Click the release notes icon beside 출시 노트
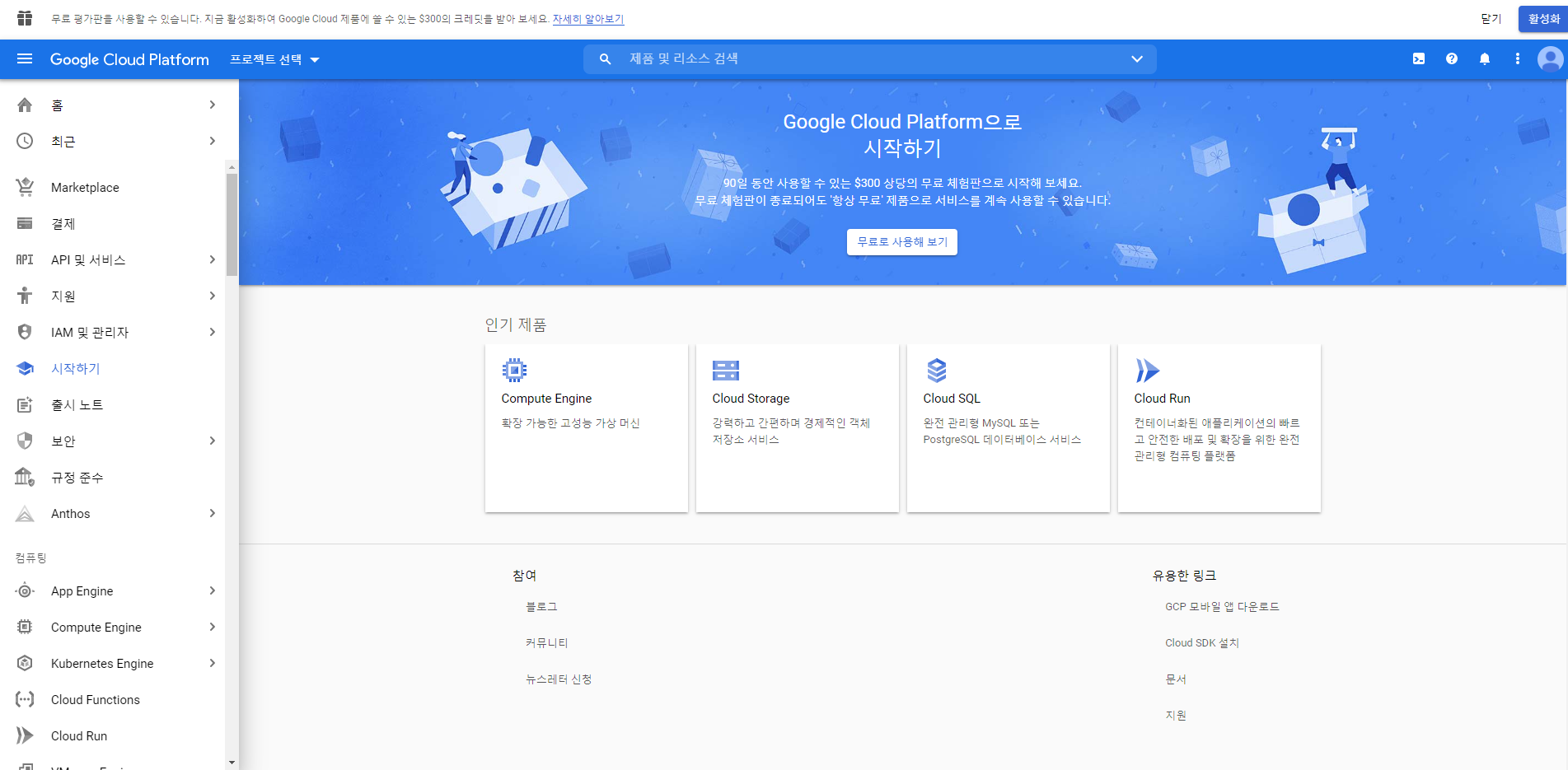1568x770 pixels. click(x=25, y=405)
